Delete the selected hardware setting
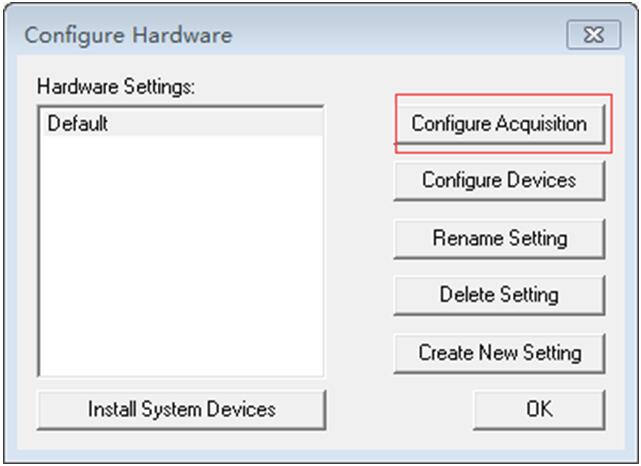 pyautogui.click(x=499, y=295)
